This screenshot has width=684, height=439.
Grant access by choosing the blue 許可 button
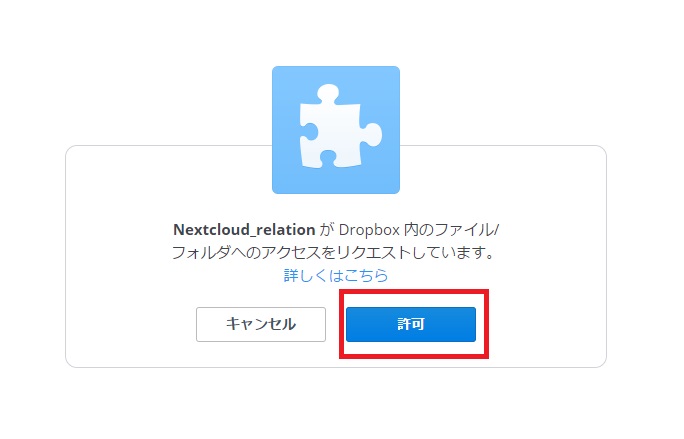410,324
